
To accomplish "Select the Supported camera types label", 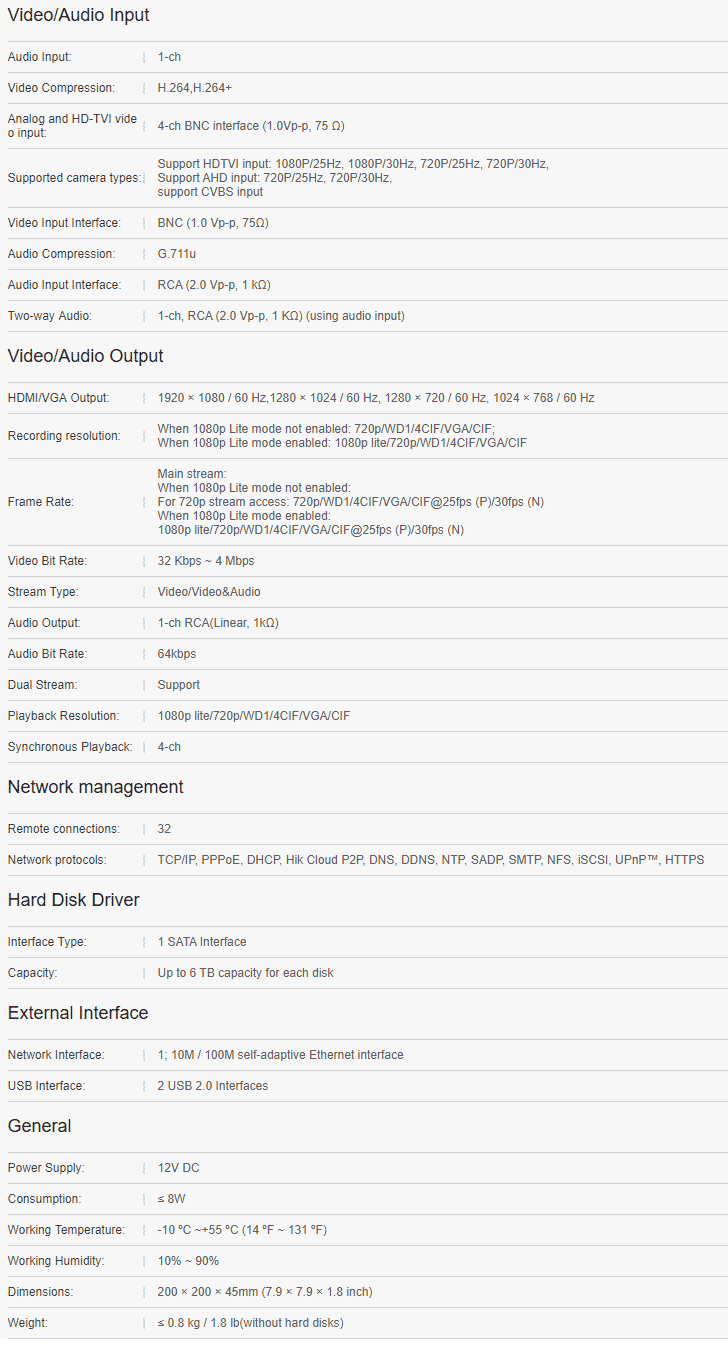I will click(74, 178).
